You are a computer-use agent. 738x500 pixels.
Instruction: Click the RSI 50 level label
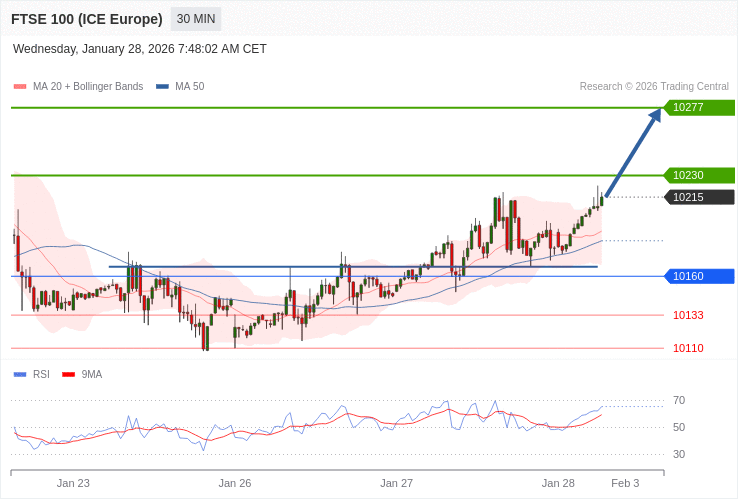click(x=679, y=427)
